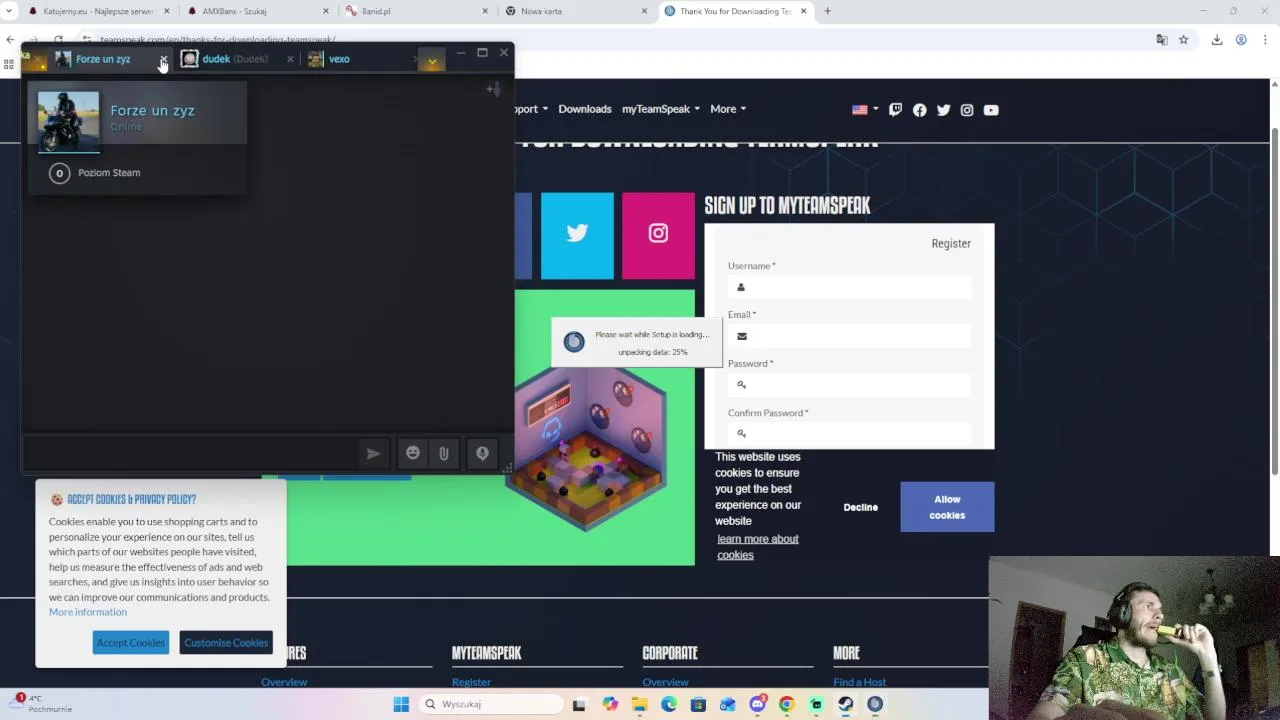
Task: Click the large pink Instagram tile
Action: [658, 235]
